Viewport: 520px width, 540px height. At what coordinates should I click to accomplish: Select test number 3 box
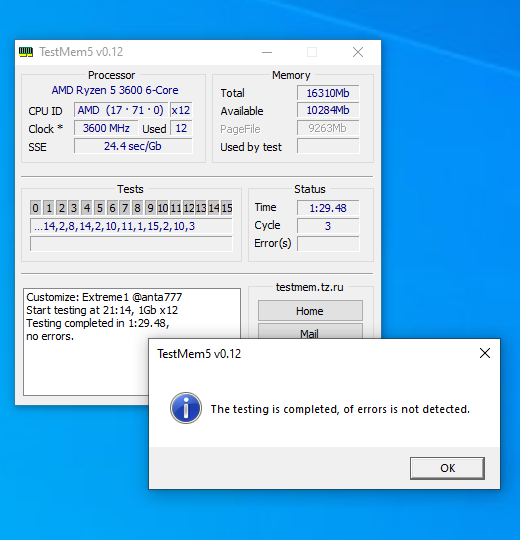pos(74,208)
